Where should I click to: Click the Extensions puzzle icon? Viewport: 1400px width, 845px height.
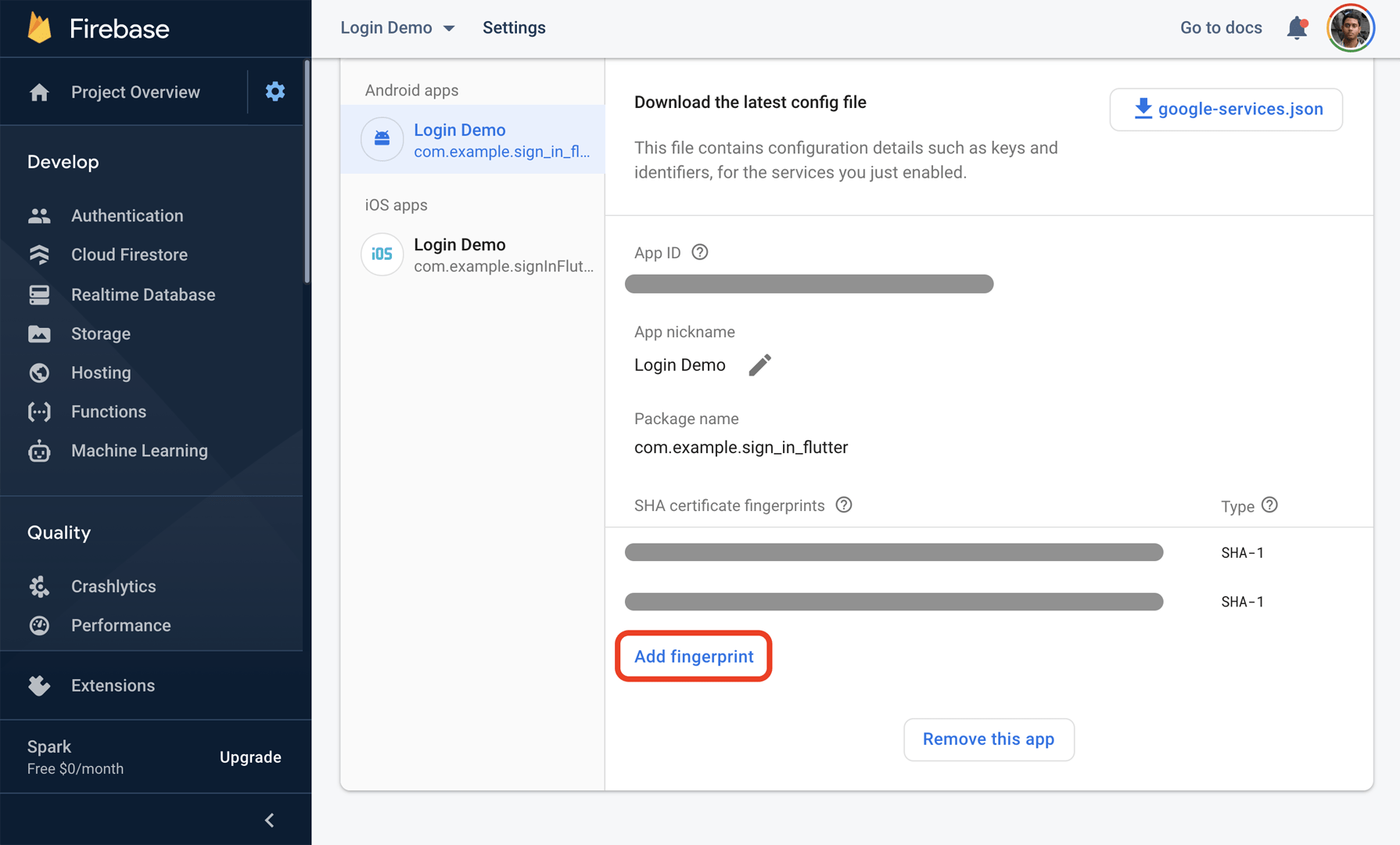point(39,685)
